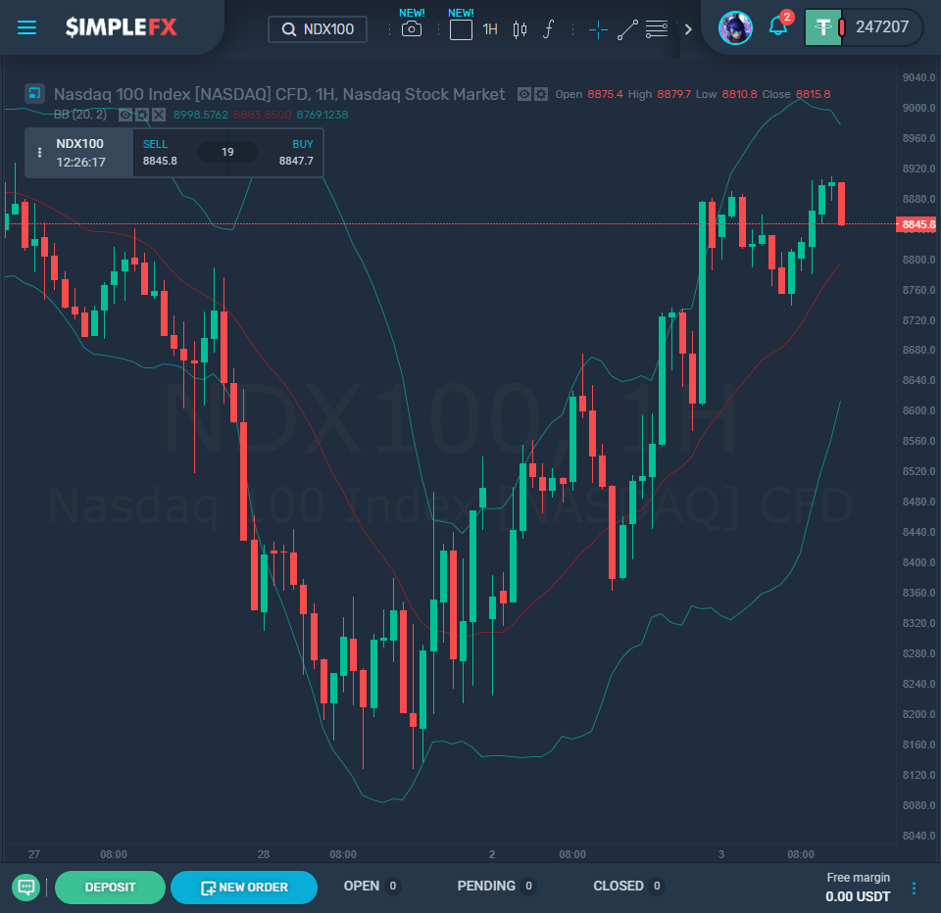Toggle visibility of Nasdaq 100 series
This screenshot has width=941, height=913.
tap(524, 94)
